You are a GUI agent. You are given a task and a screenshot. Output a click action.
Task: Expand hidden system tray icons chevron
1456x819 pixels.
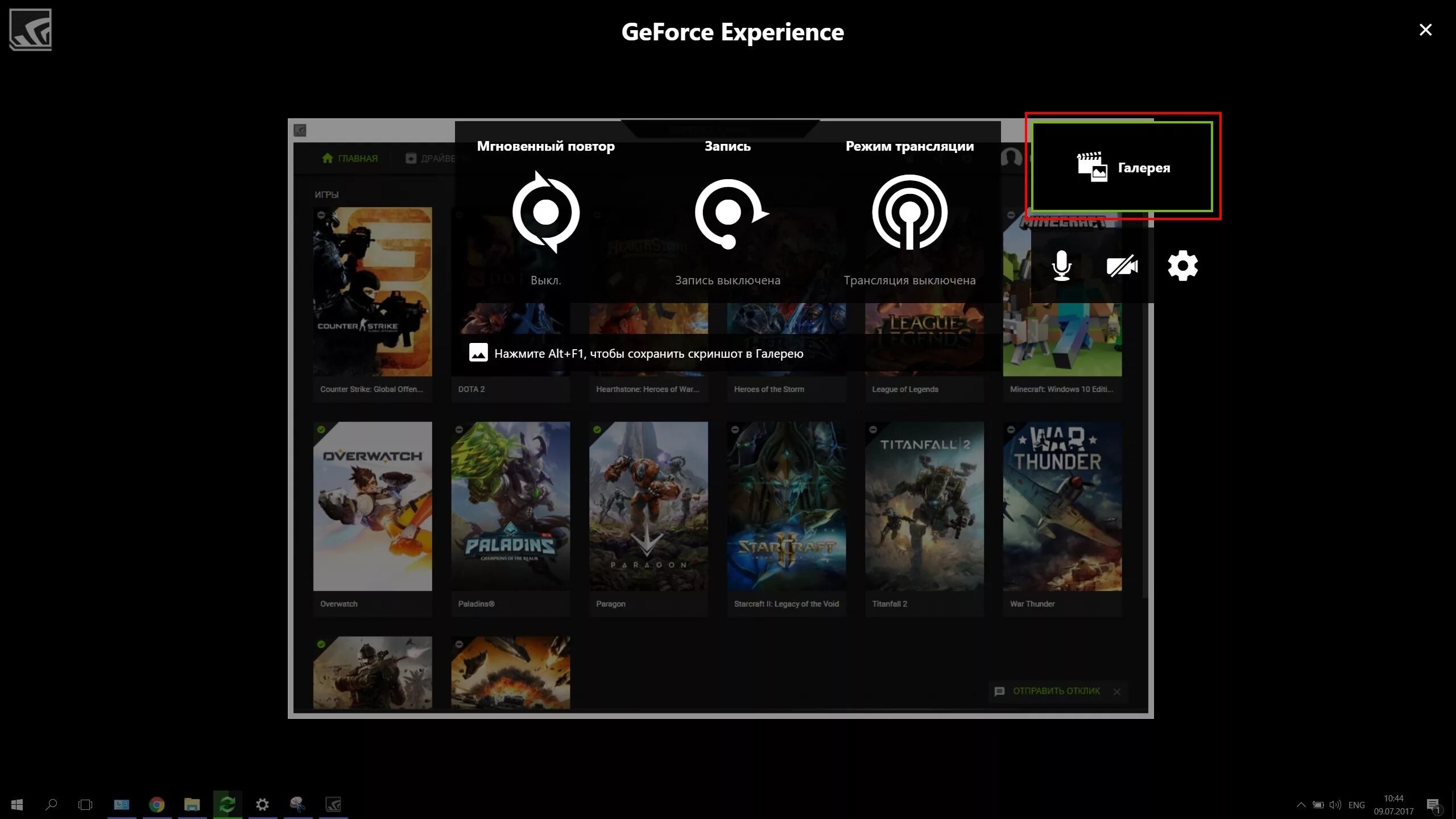click(1300, 805)
